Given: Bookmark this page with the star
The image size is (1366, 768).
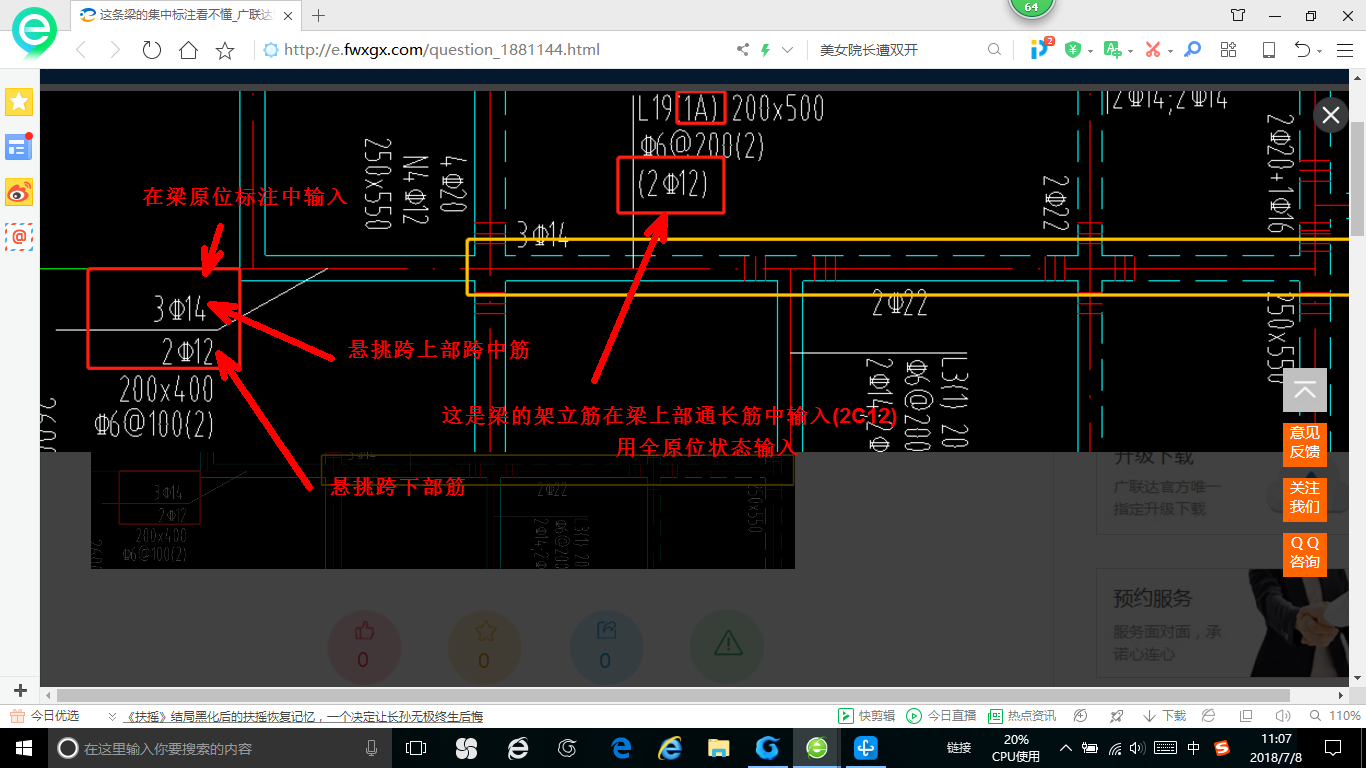Looking at the screenshot, I should coord(225,50).
